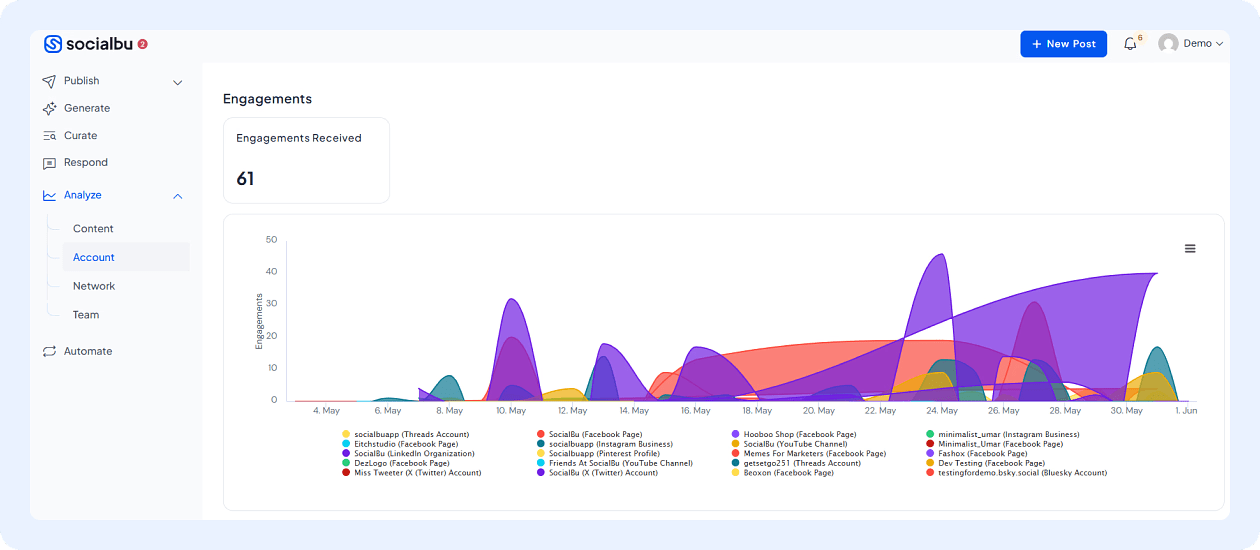Open the notifications bell
Viewport: 1260px width, 550px height.
pyautogui.click(x=1130, y=44)
